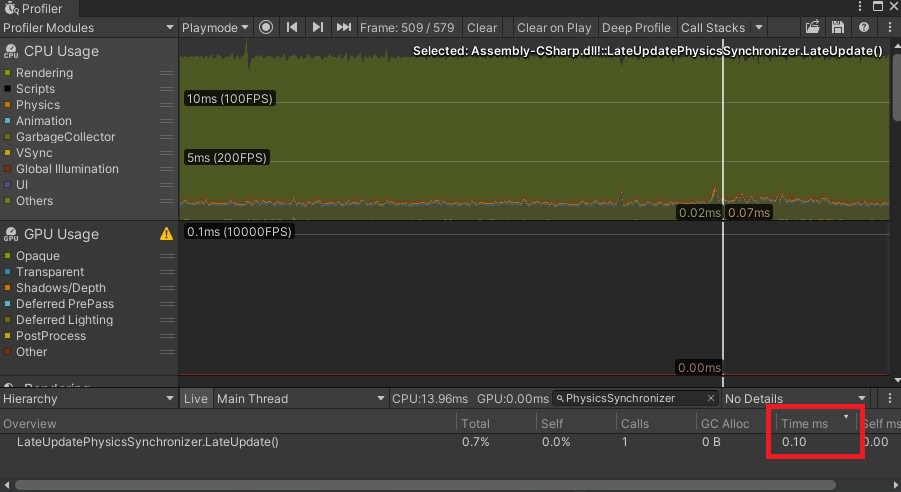Open Call Stacks dropdown arrow
The width and height of the screenshot is (901, 492).
759,27
